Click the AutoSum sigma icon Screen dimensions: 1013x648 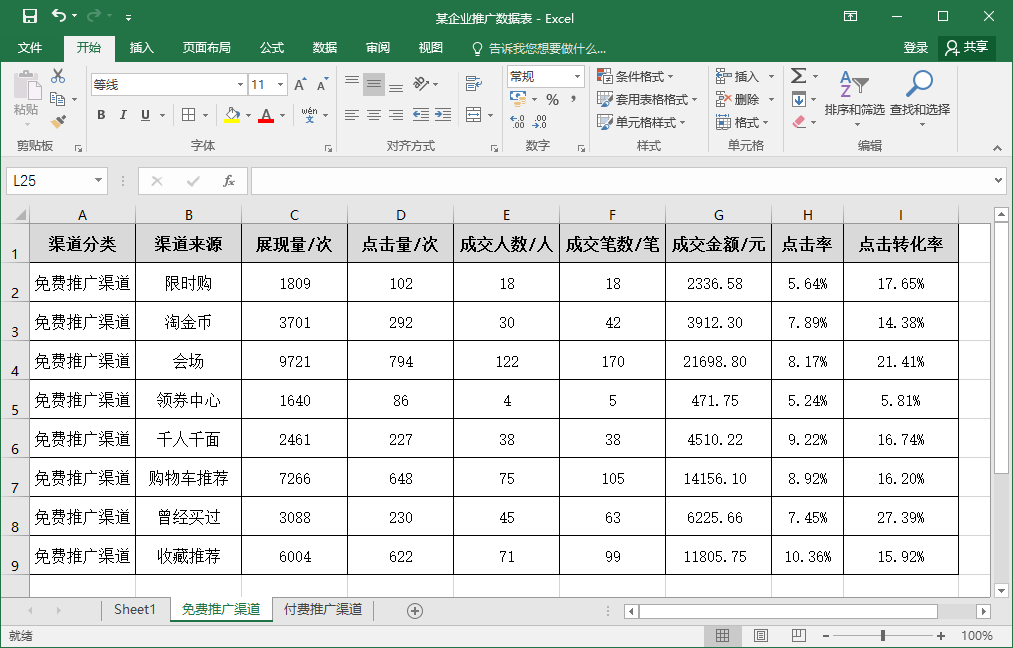pos(798,76)
